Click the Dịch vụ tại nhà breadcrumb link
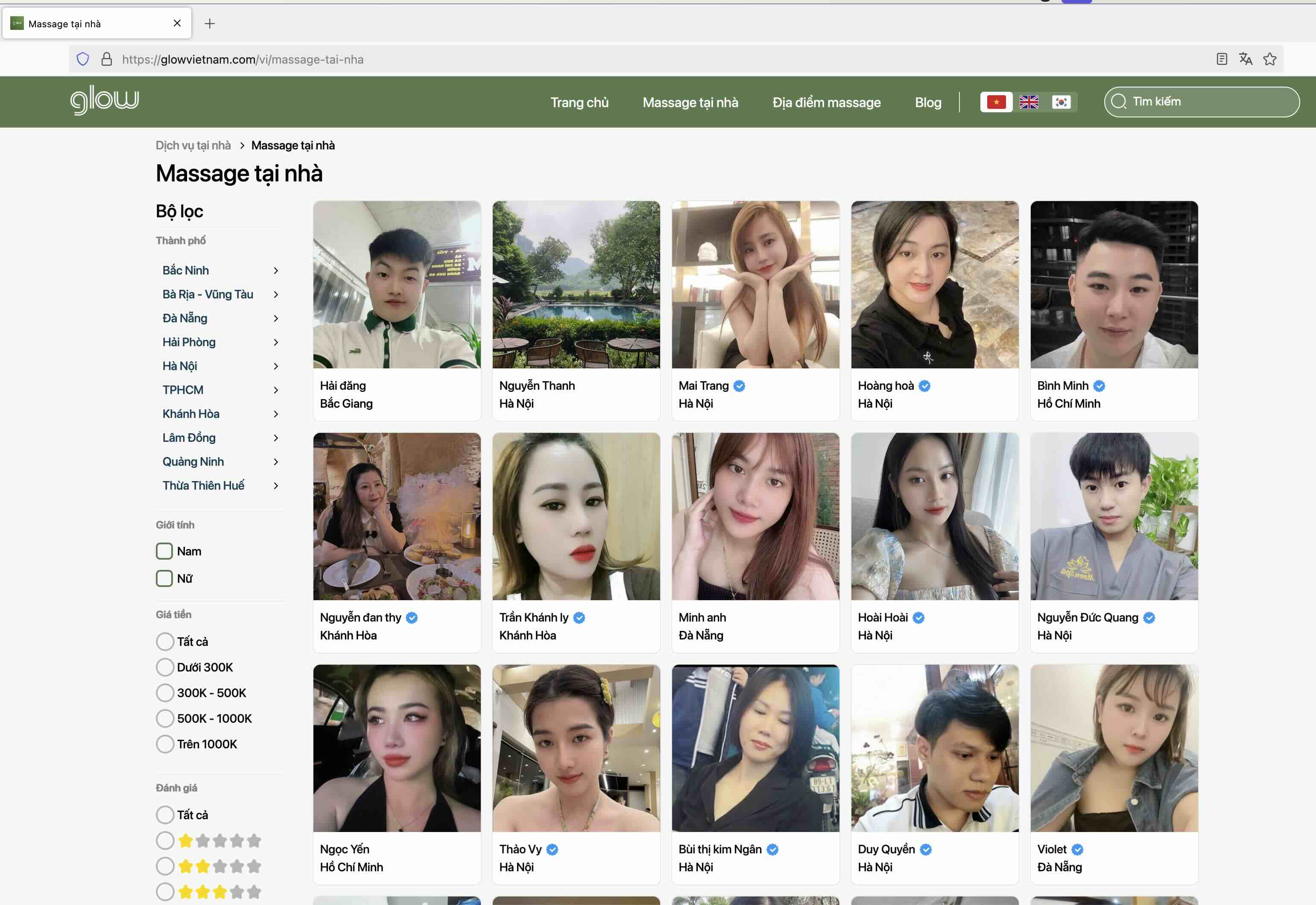This screenshot has width=1316, height=905. click(x=193, y=145)
